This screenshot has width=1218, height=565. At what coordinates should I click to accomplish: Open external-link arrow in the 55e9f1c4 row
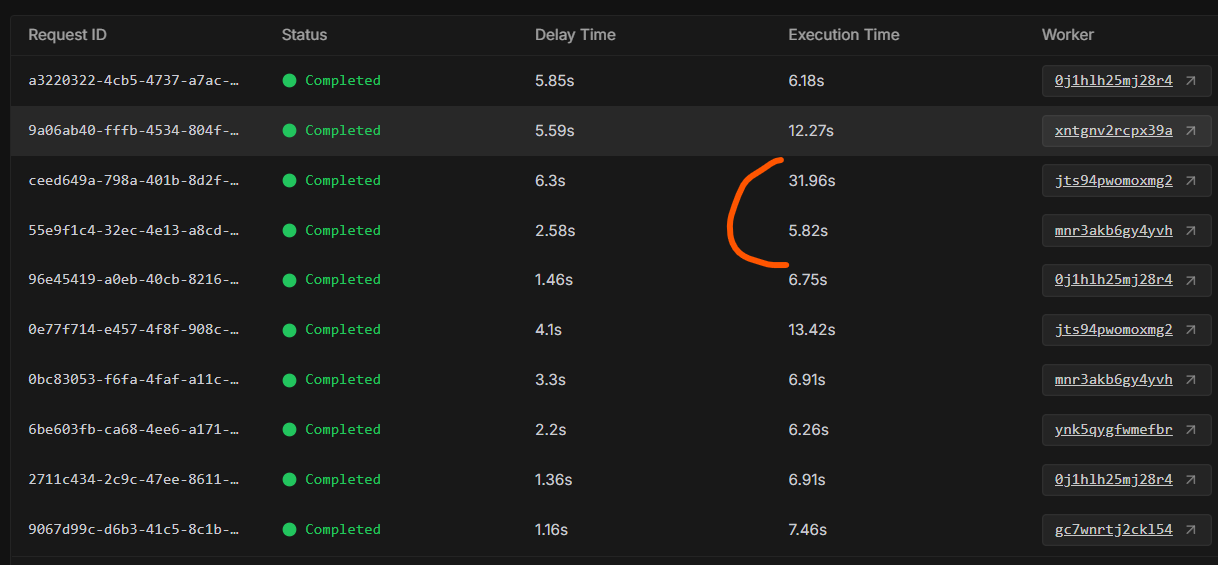(1190, 231)
